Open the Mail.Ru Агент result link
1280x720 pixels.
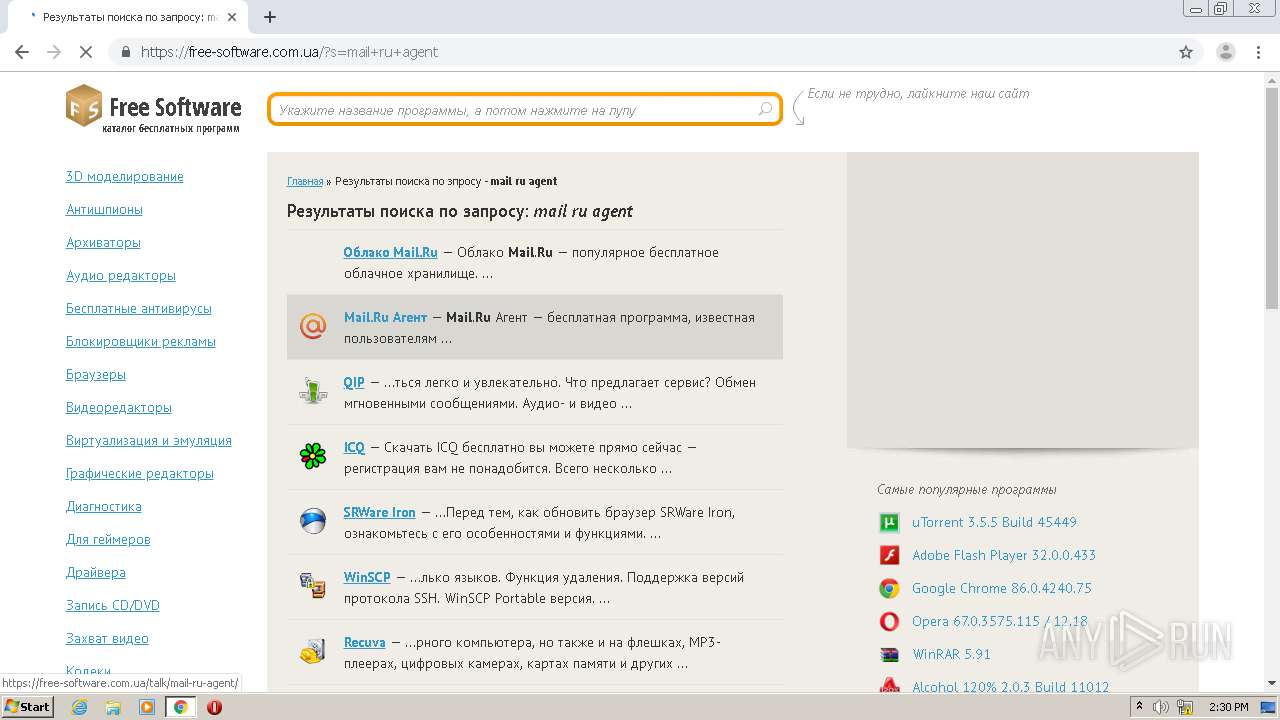tap(385, 317)
